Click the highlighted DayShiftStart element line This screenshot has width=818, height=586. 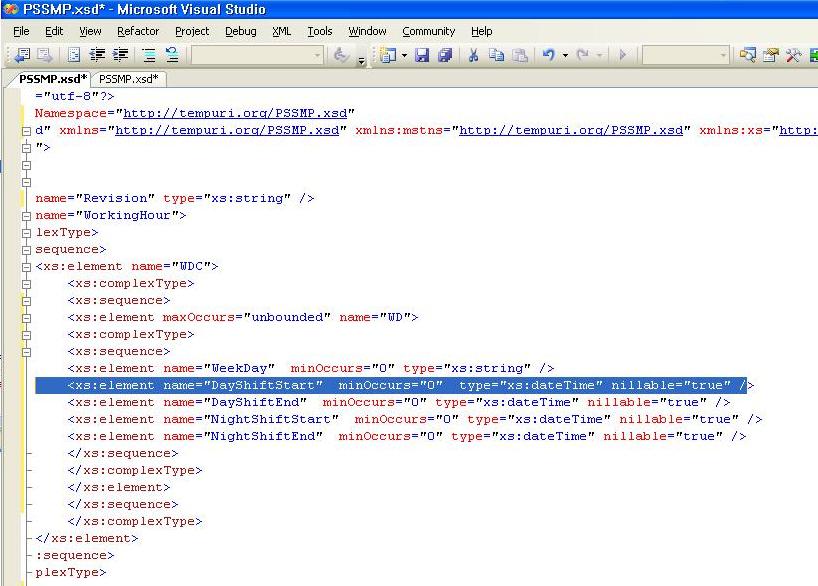coord(395,386)
